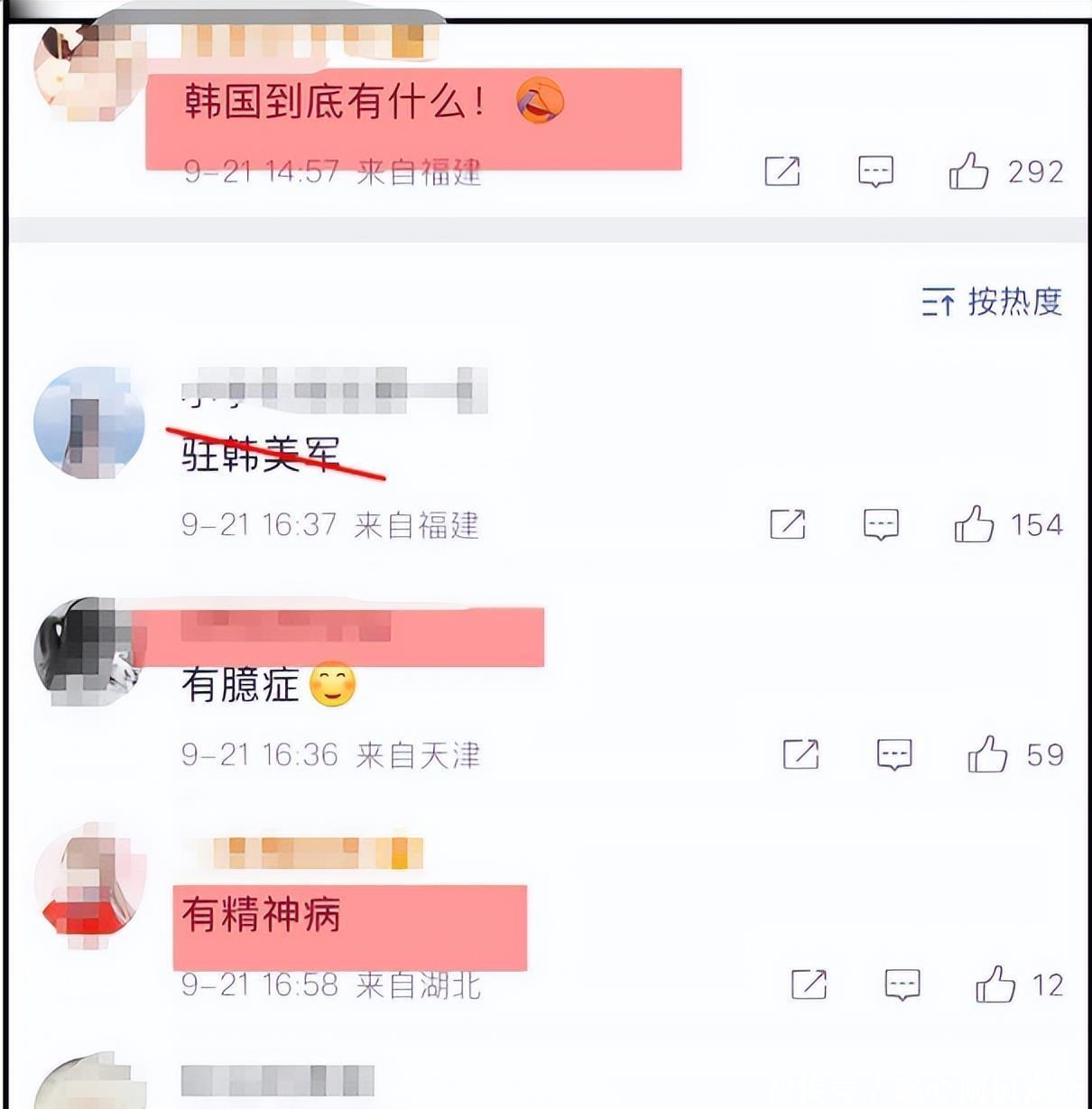Open username above the 有精神病 comment

(303, 853)
